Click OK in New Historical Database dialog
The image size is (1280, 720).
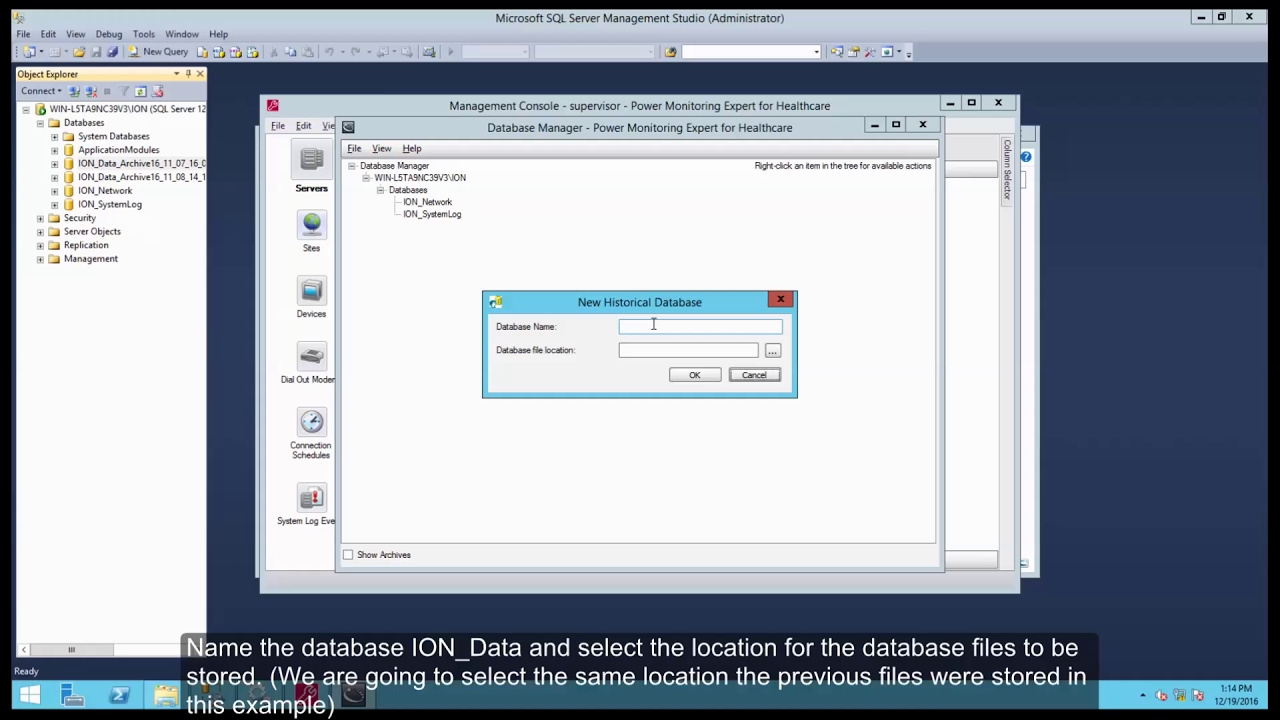pyautogui.click(x=695, y=375)
